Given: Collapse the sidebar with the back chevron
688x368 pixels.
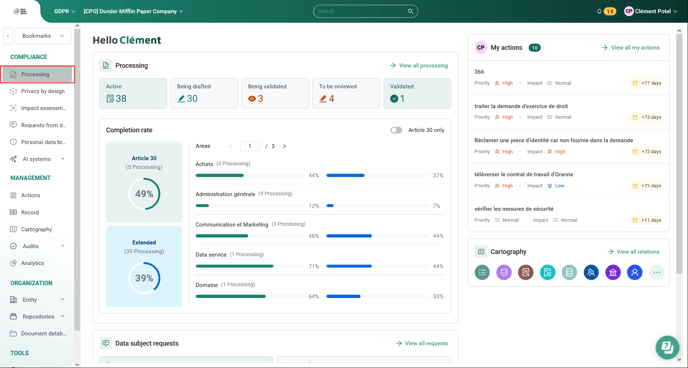Looking at the screenshot, I should click(8, 36).
